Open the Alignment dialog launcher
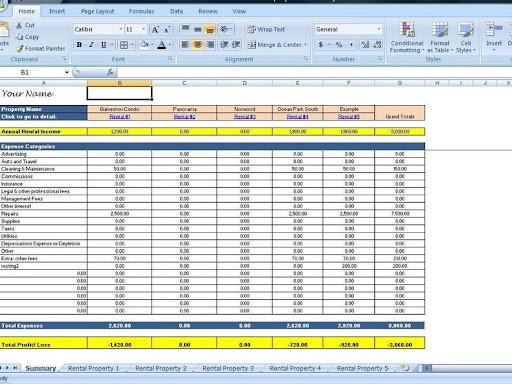Image resolution: width=512 pixels, height=384 pixels. 306,59
